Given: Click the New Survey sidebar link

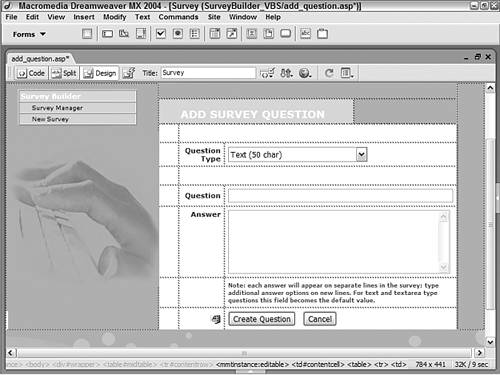Looking at the screenshot, I should tap(50, 119).
